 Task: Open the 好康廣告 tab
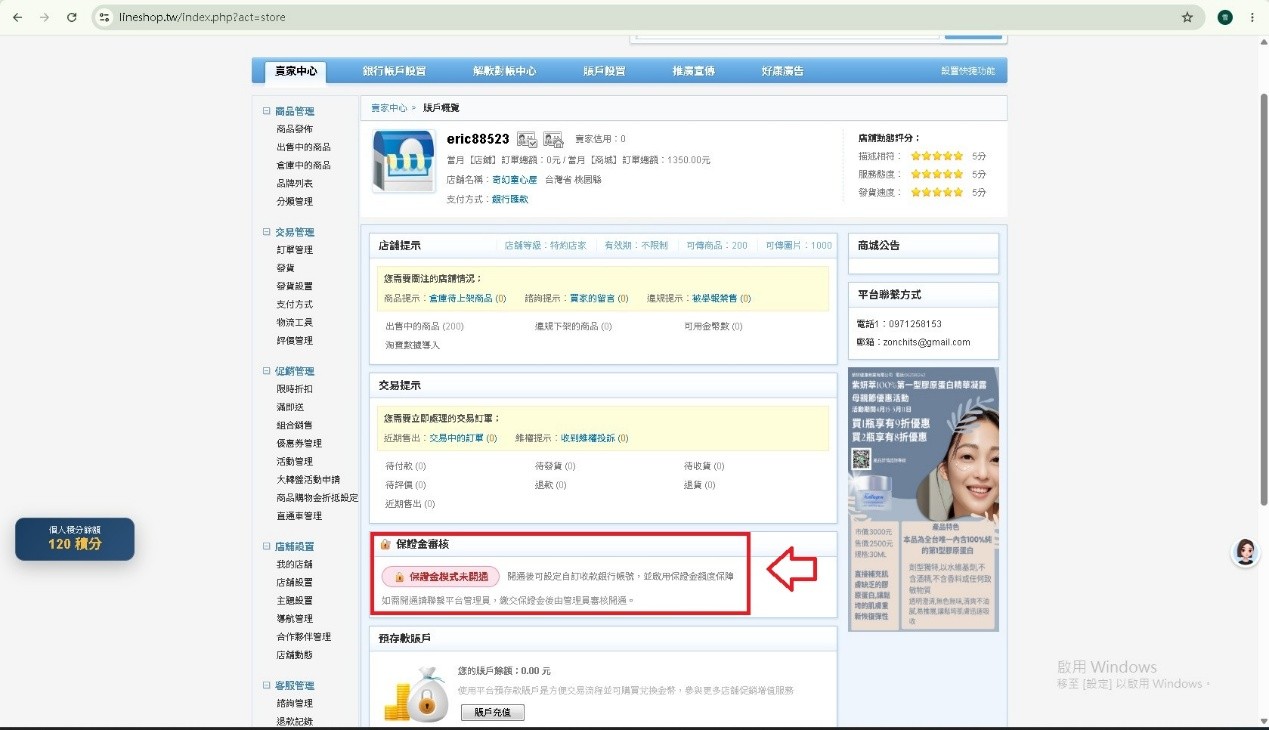pos(782,71)
